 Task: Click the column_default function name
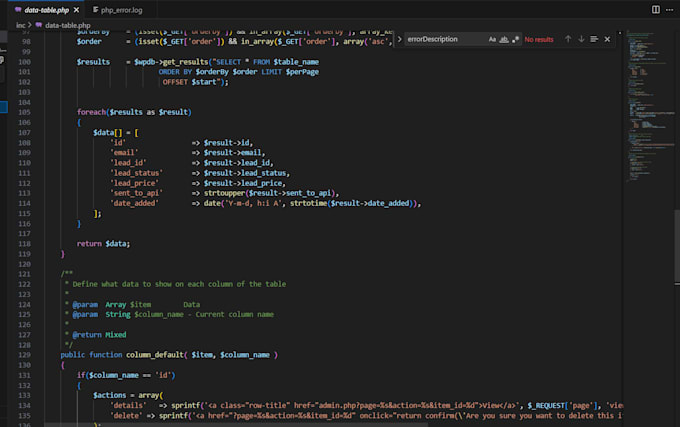155,355
